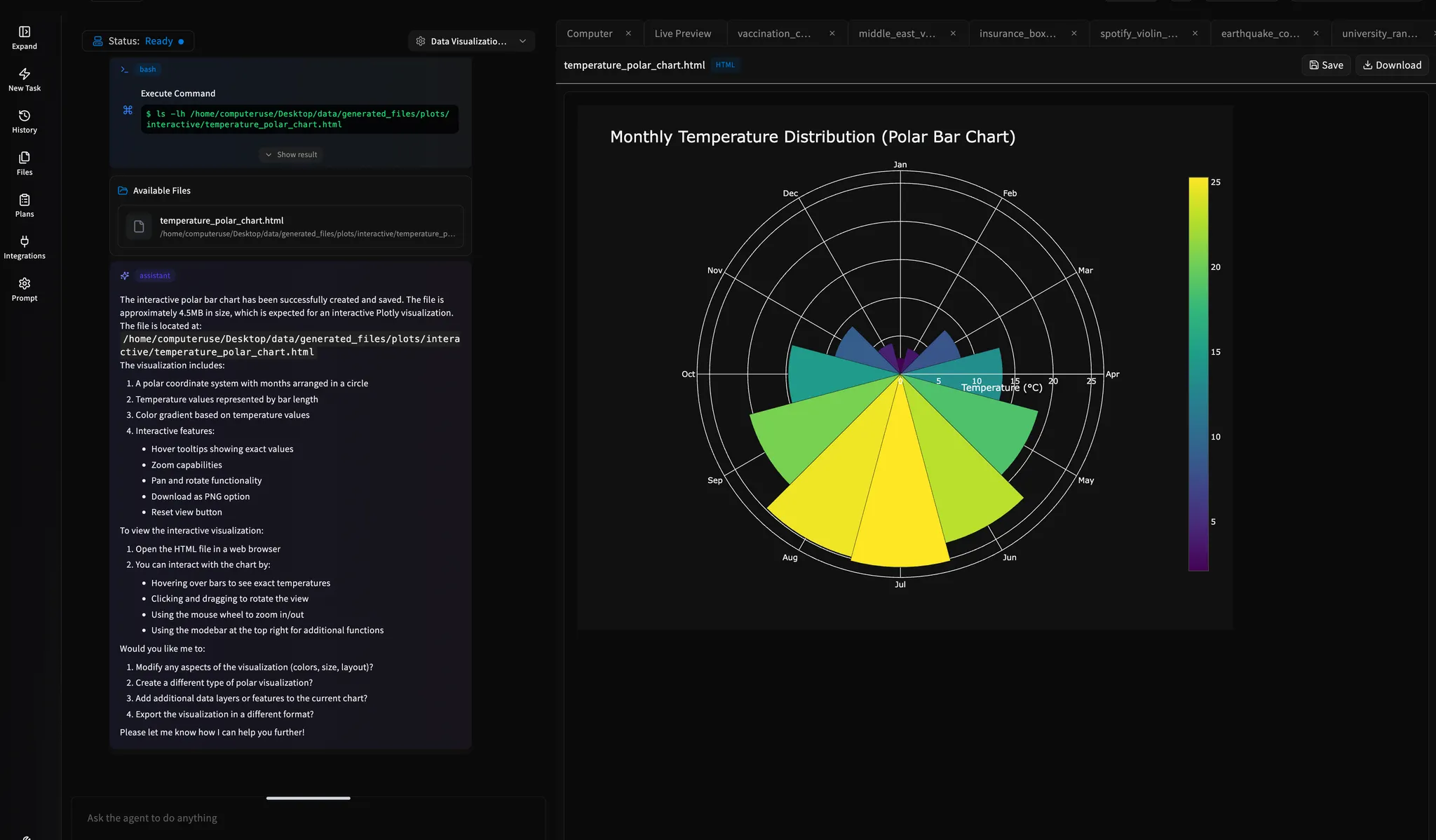Open the Expand panel in the sidebar
Screen dimensions: 1436x840
click(25, 37)
